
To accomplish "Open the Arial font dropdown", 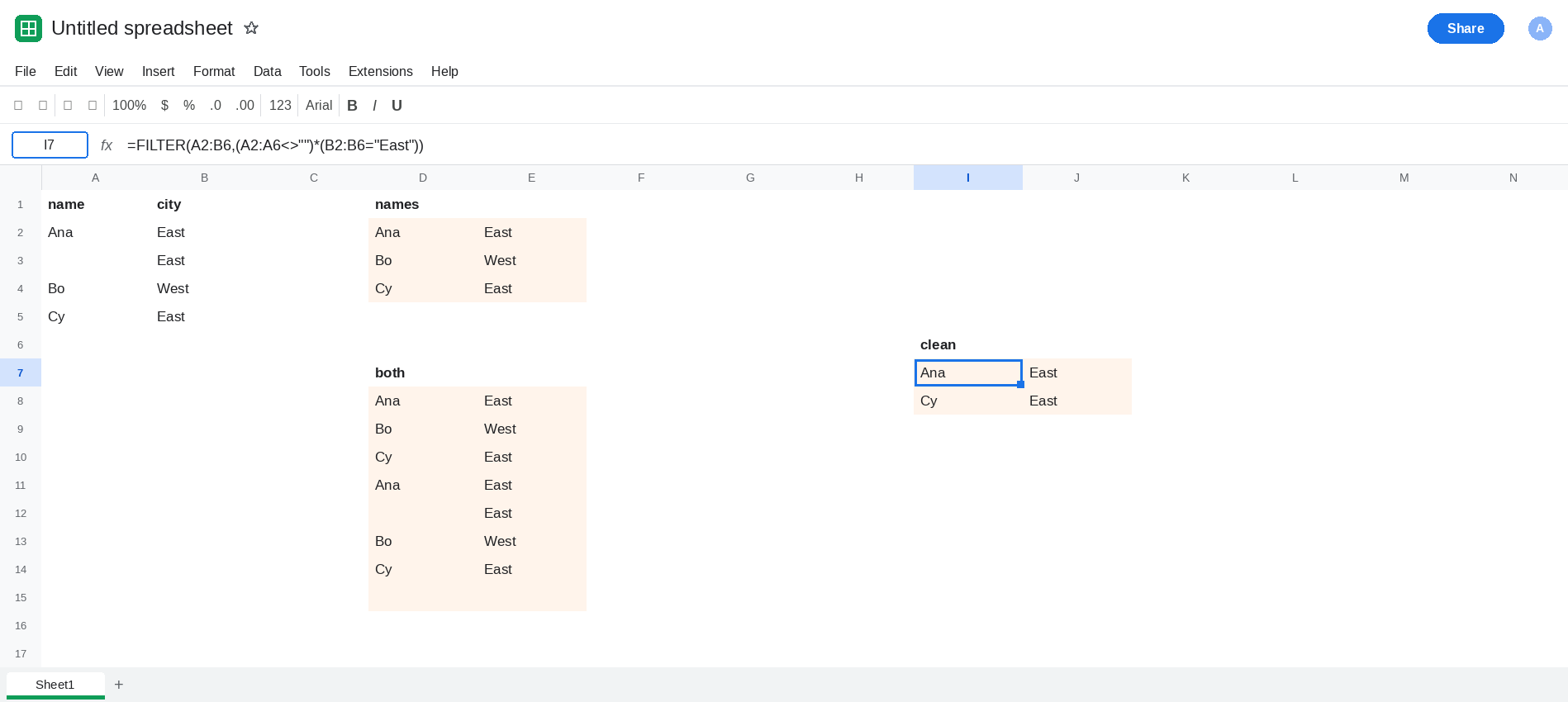I will (x=319, y=106).
